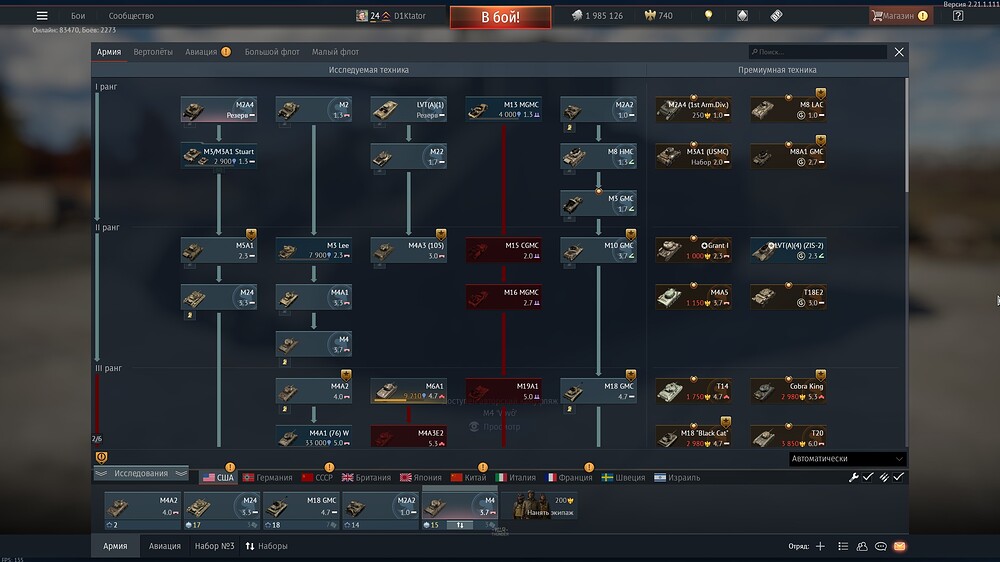Screen dimensions: 1000x562
Task: Select the premium T14 tank
Action: [x=693, y=391]
